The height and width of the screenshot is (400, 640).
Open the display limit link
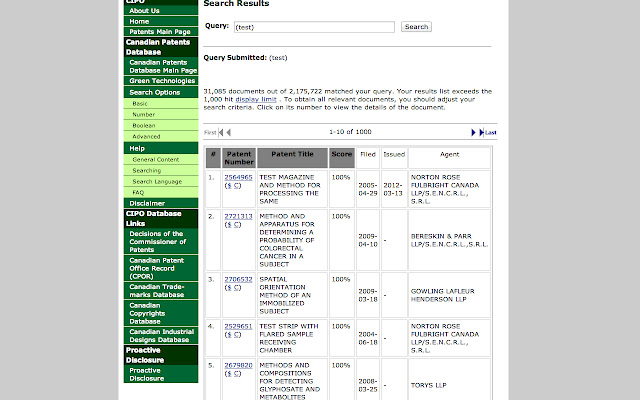(x=256, y=99)
